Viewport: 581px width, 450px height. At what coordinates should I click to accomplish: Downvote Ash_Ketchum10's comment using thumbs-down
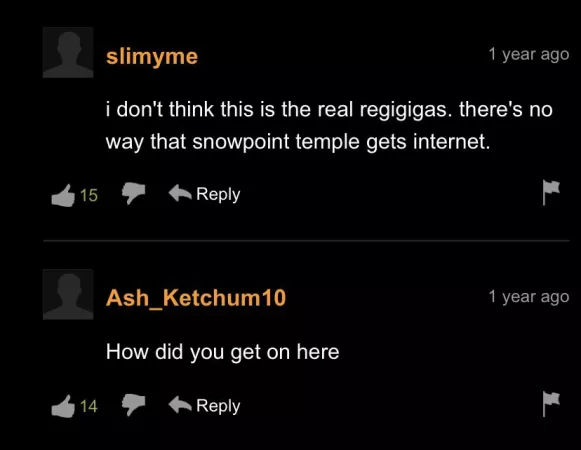coord(133,404)
